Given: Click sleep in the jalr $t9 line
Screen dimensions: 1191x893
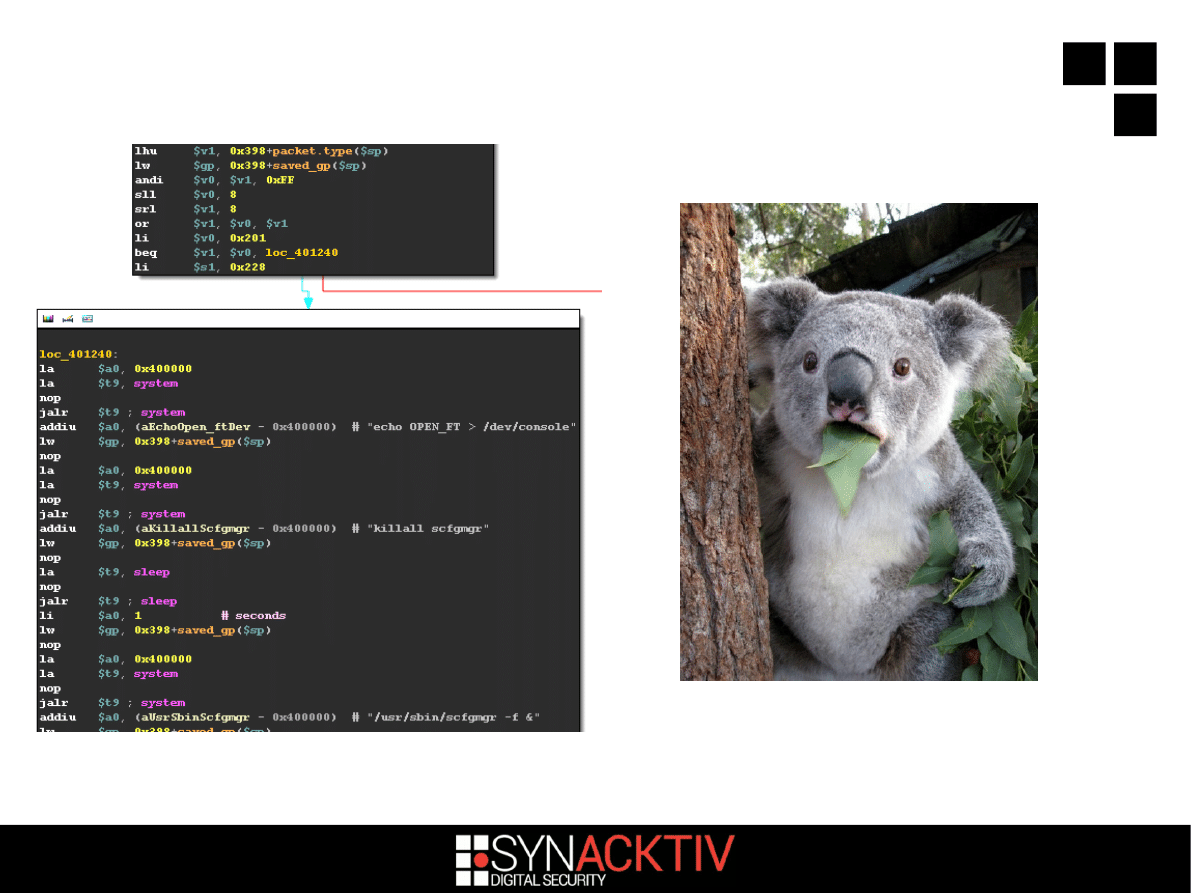Looking at the screenshot, I should tap(158, 601).
